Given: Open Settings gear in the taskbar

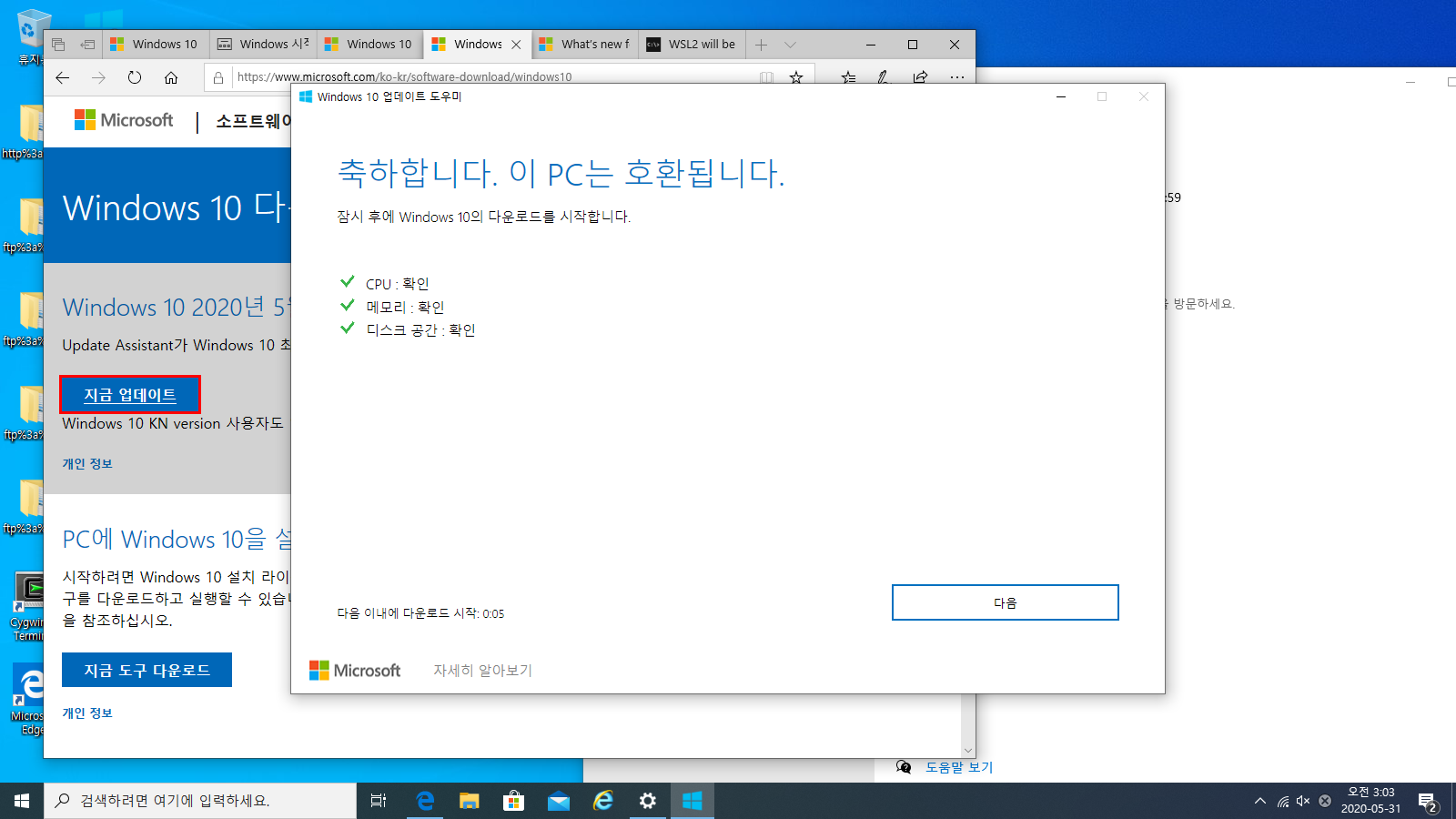Looking at the screenshot, I should 648,801.
